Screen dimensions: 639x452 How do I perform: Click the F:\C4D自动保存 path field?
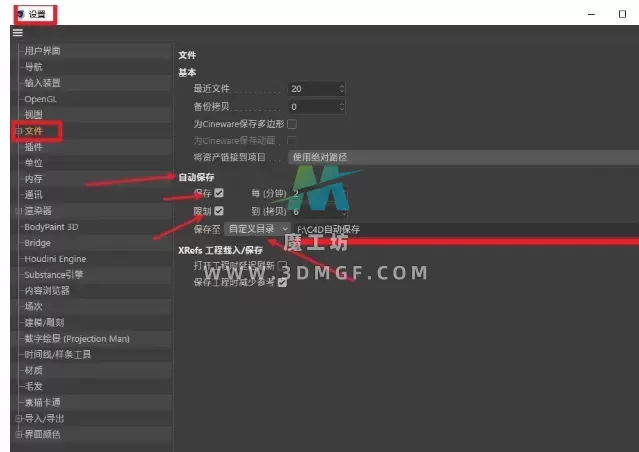point(466,229)
